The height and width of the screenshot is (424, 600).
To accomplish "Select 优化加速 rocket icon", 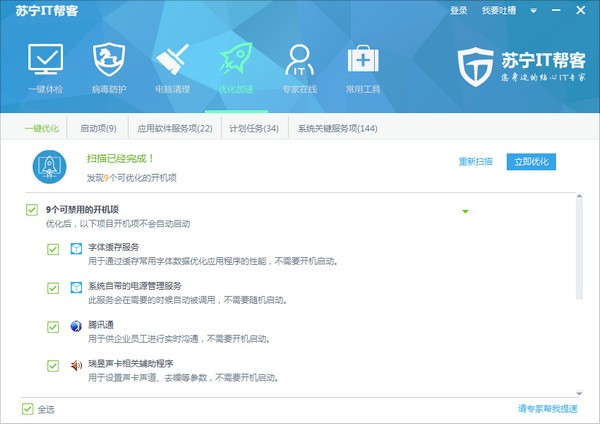I will click(237, 60).
